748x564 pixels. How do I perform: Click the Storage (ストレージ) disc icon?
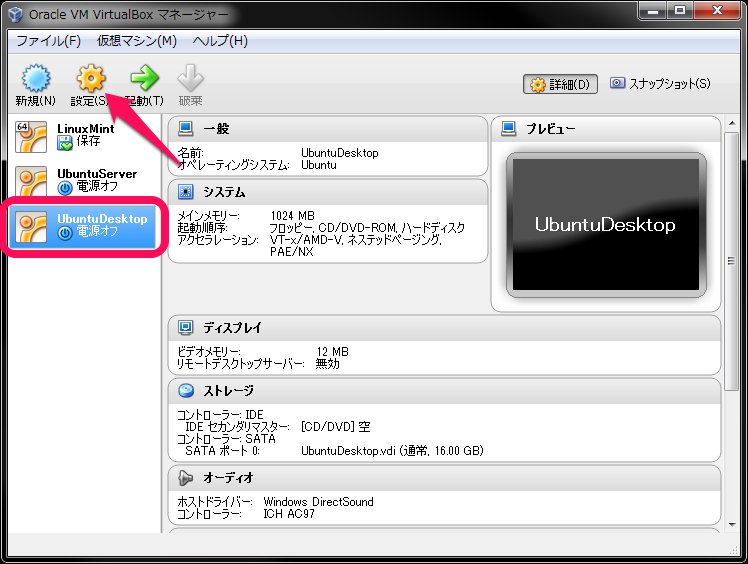pos(186,390)
